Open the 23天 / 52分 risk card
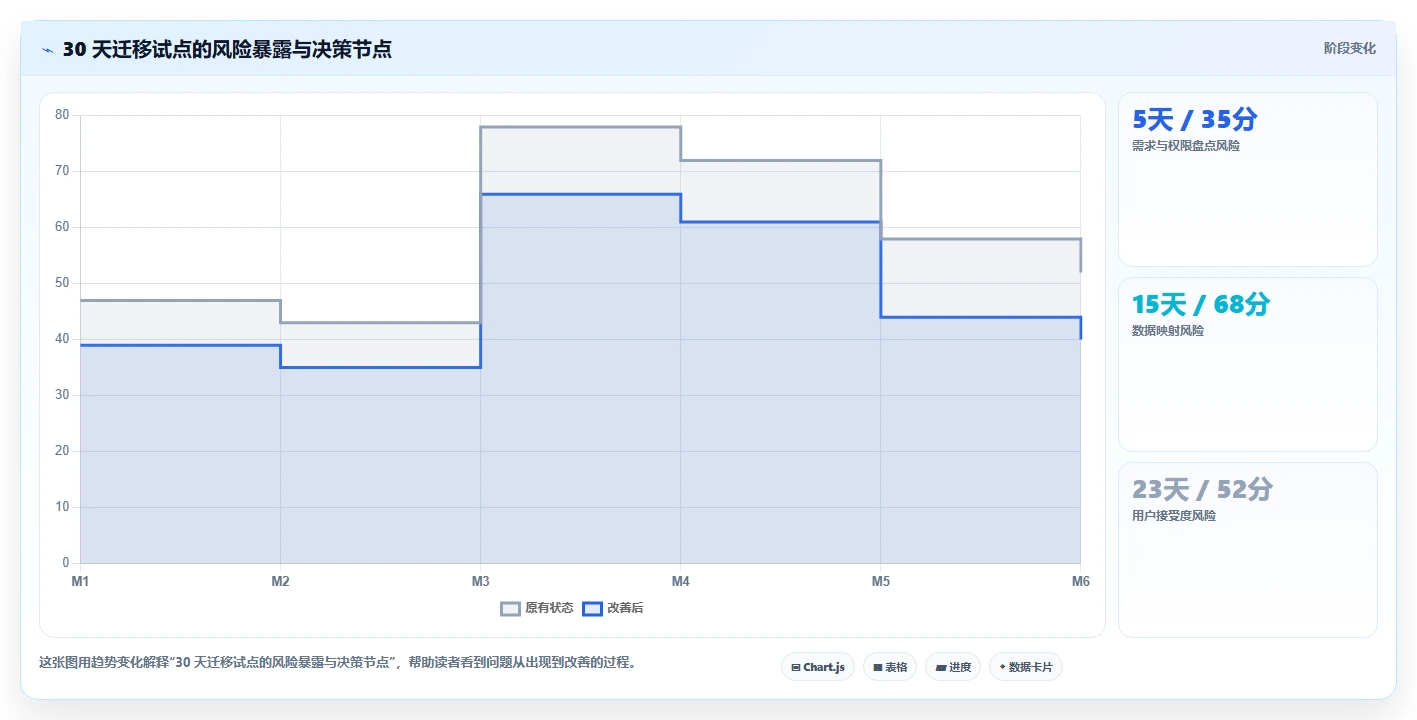Viewport: 1417px width, 720px height. tap(1248, 550)
